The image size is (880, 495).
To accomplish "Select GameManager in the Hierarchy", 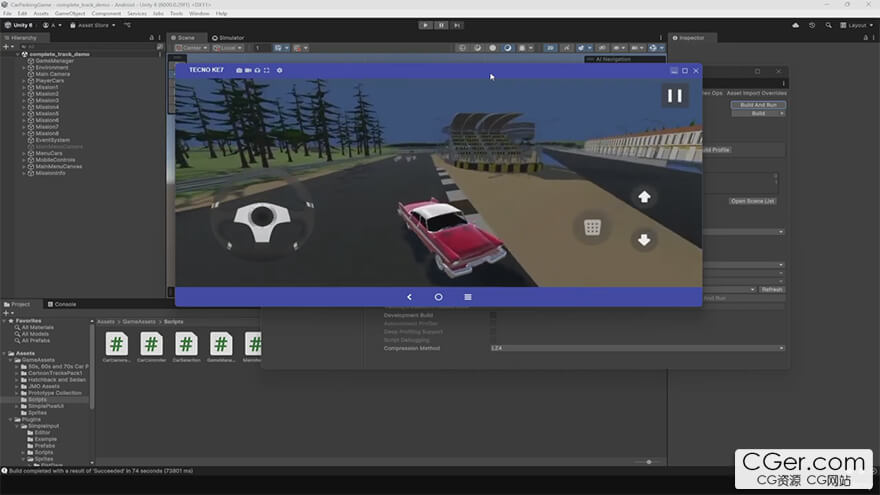I will [x=54, y=61].
